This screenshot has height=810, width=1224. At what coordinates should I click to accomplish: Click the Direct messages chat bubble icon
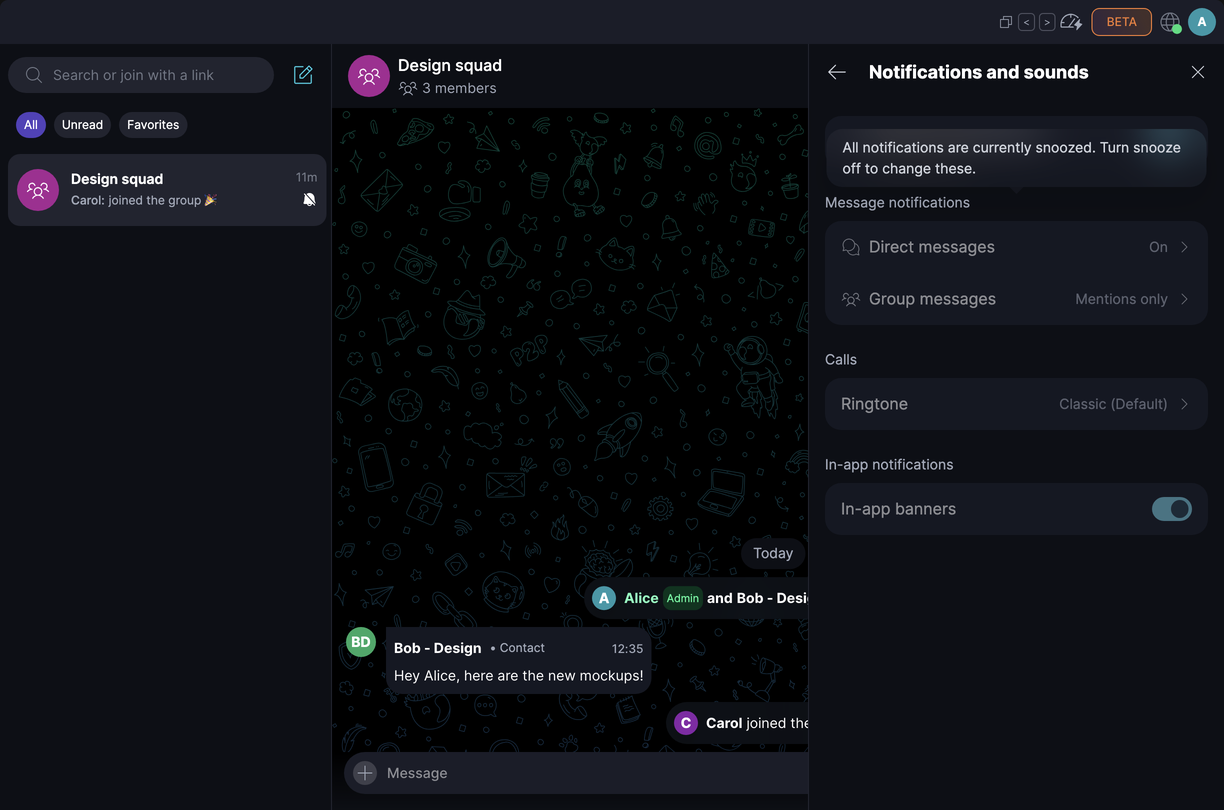click(851, 247)
